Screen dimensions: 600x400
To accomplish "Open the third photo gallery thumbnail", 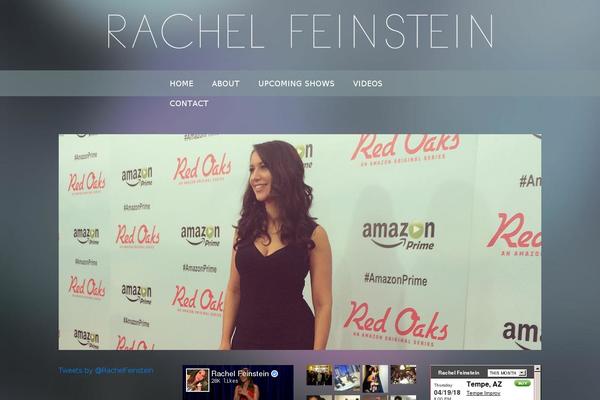I will point(375,379).
